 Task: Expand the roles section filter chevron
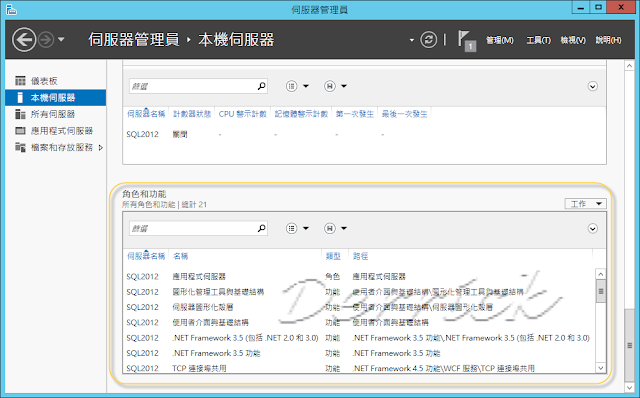tap(593, 228)
